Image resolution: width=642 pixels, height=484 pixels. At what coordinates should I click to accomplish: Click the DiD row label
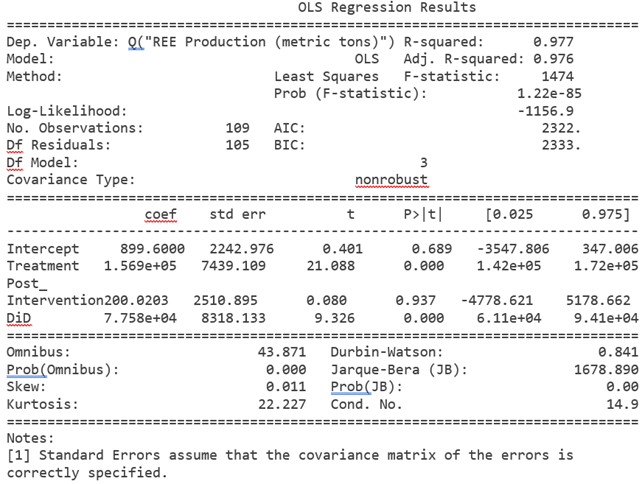[x=19, y=316]
